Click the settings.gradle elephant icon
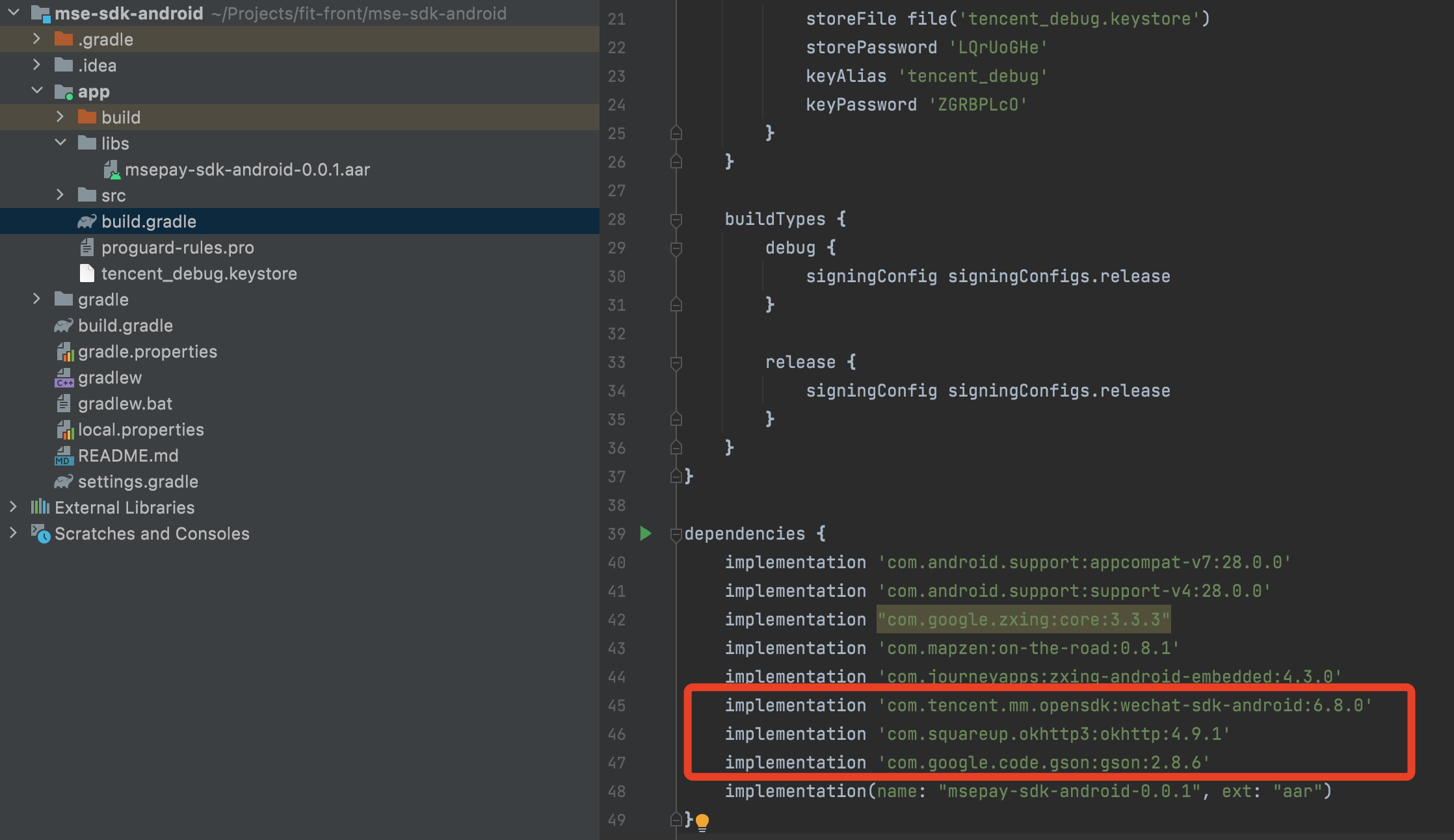Viewport: 1454px width, 840px height. click(63, 482)
